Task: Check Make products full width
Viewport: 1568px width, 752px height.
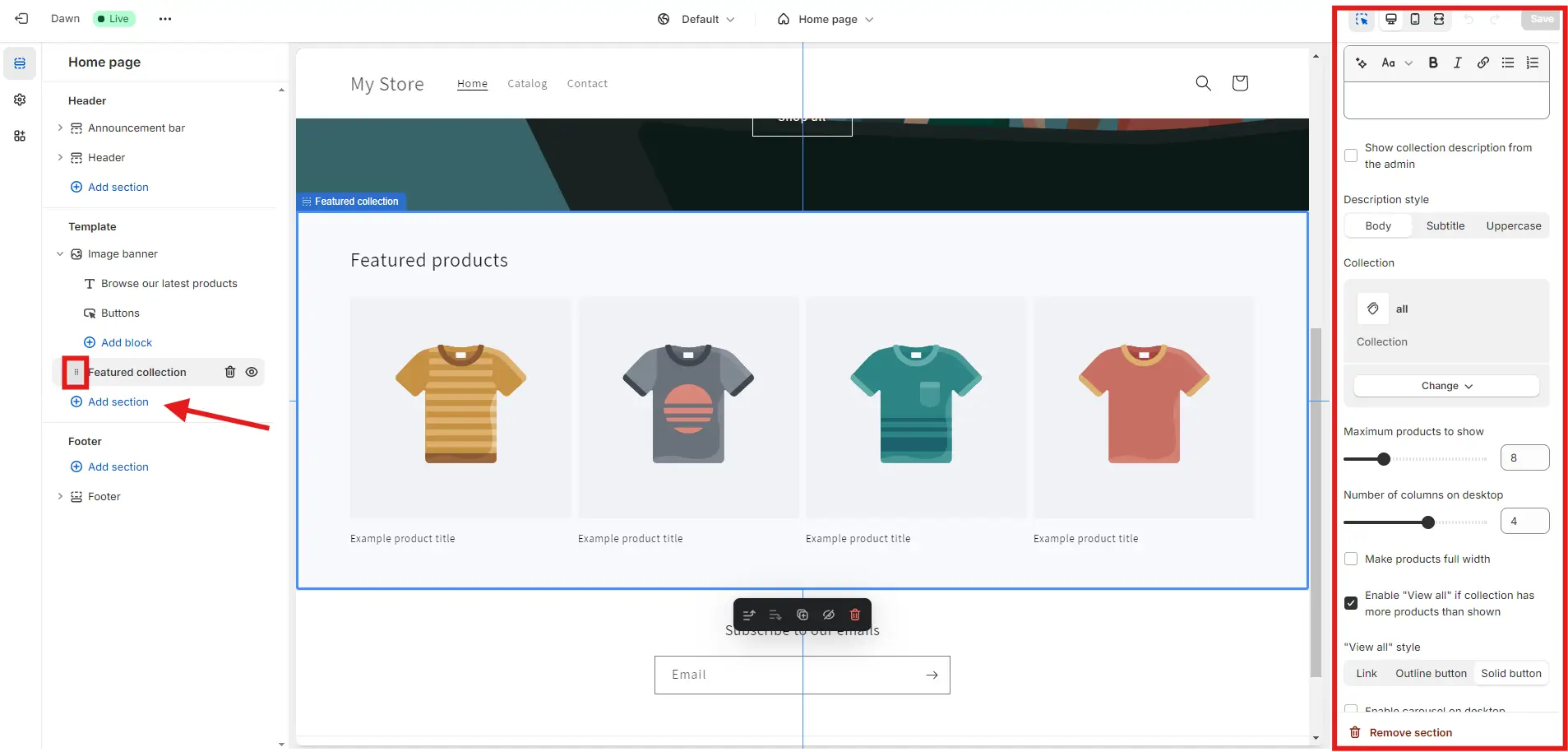Action: 1351,559
